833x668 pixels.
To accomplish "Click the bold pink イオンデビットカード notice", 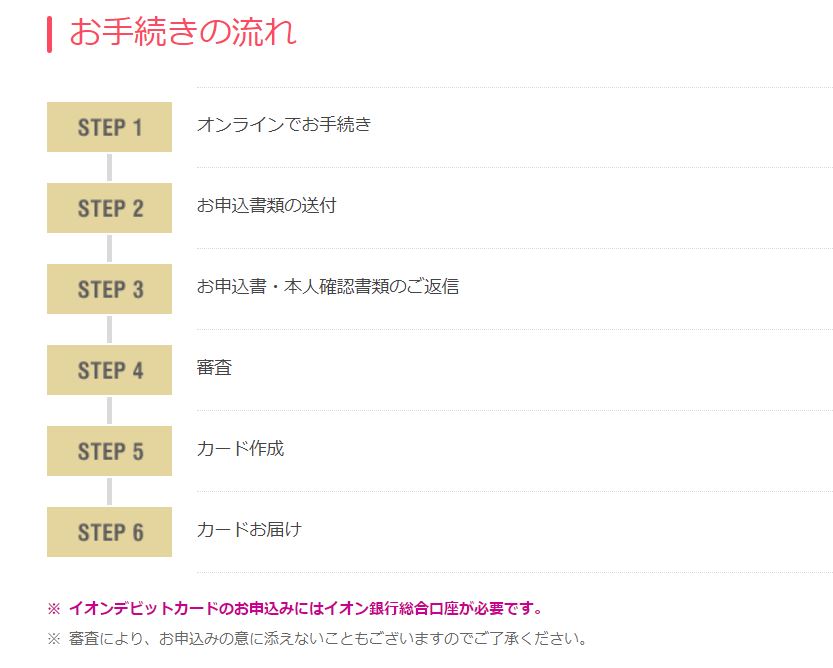I will (305, 608).
